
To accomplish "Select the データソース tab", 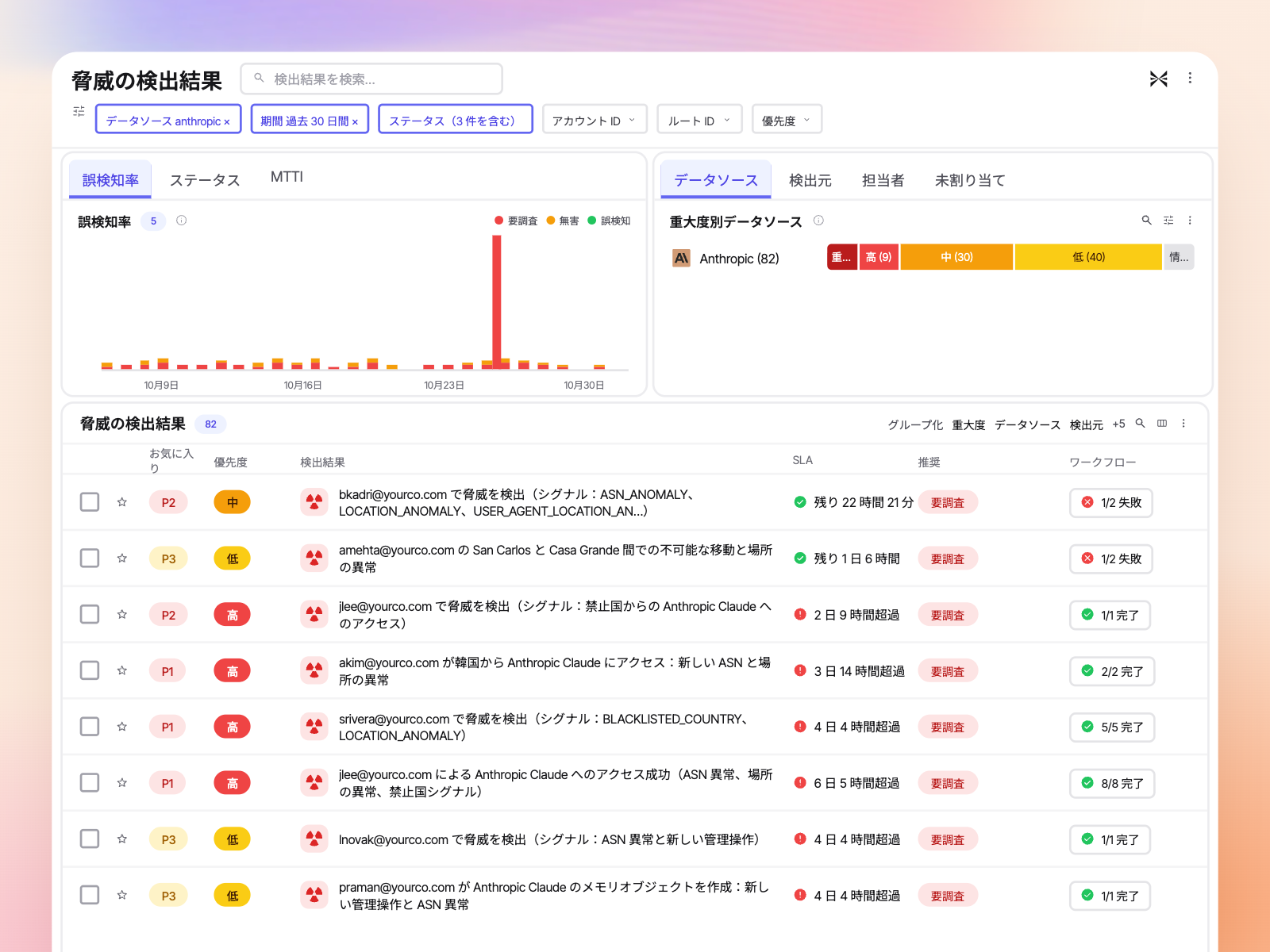I will 716,180.
